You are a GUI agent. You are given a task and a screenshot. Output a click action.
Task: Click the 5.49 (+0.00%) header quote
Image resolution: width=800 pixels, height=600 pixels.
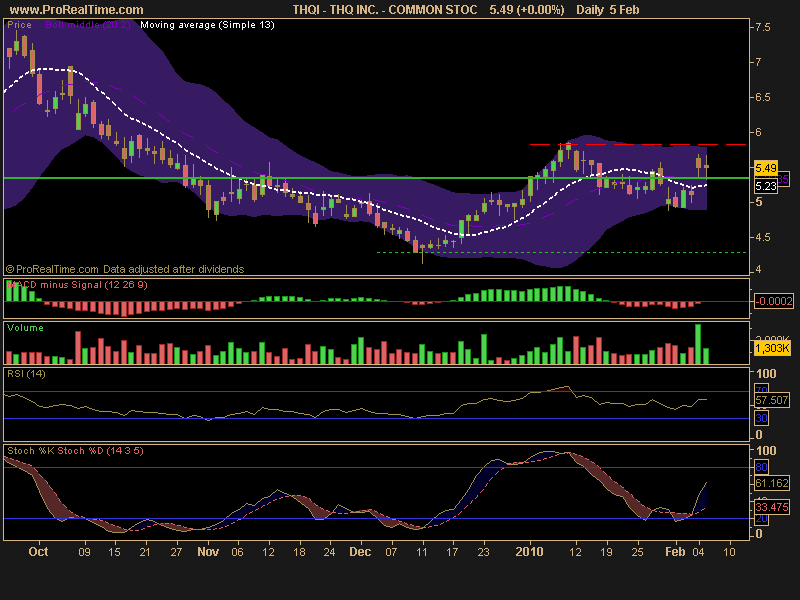pos(527,10)
